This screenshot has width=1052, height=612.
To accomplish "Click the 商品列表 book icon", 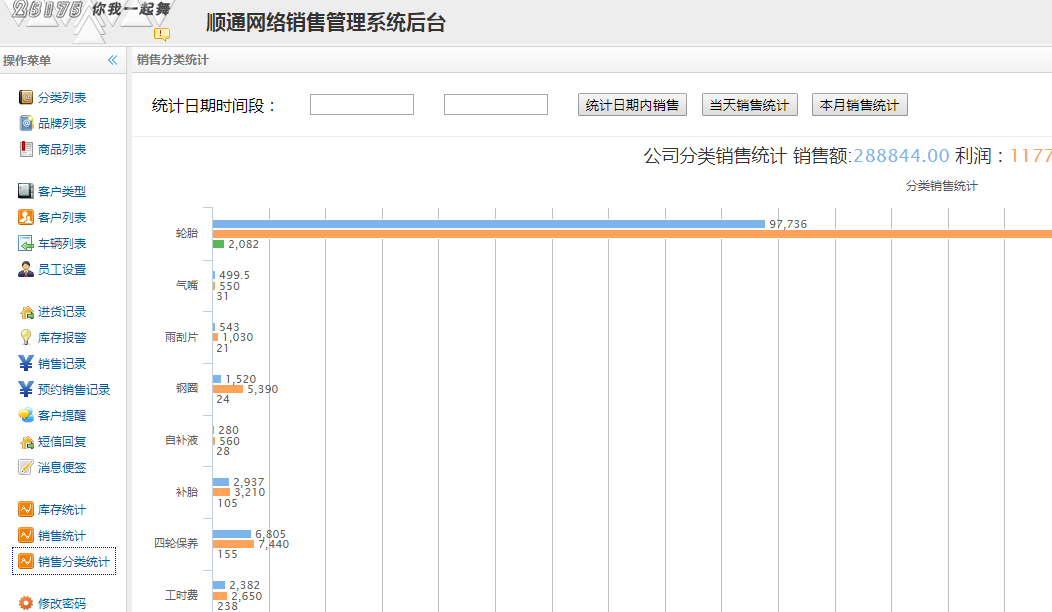I will point(26,149).
